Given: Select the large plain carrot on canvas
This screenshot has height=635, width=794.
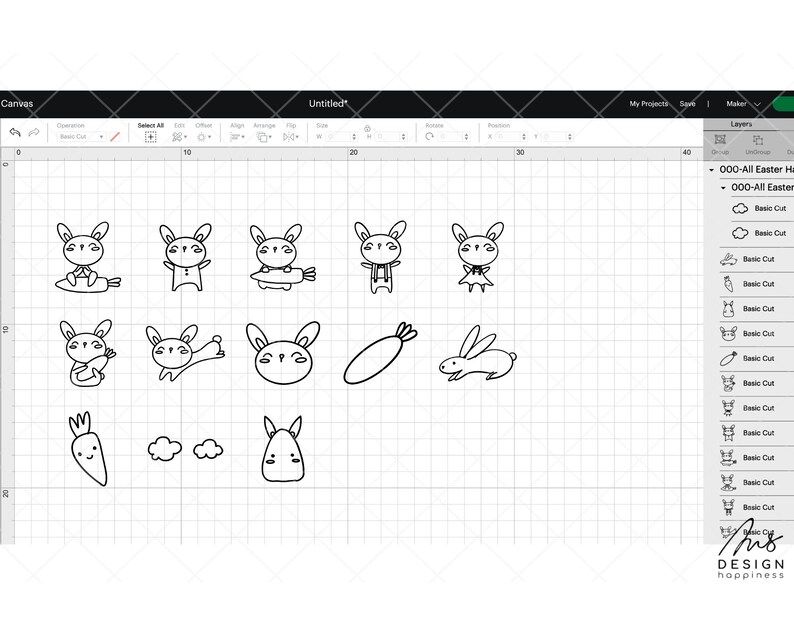Looking at the screenshot, I should click(380, 353).
